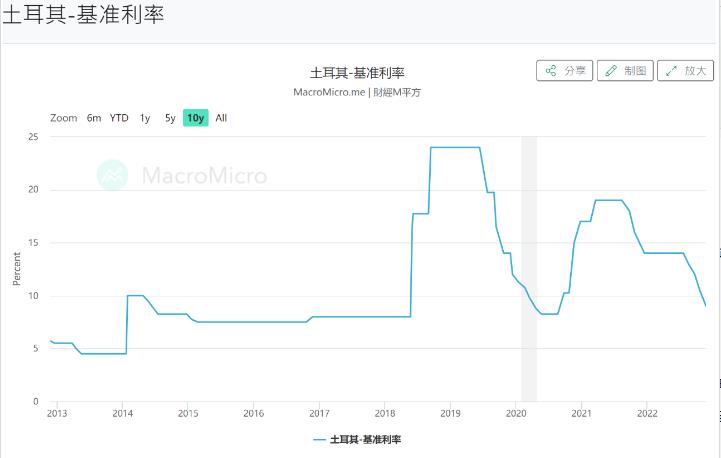Click the 24 percent peak plateau line
721x458 pixels.
(x=455, y=148)
